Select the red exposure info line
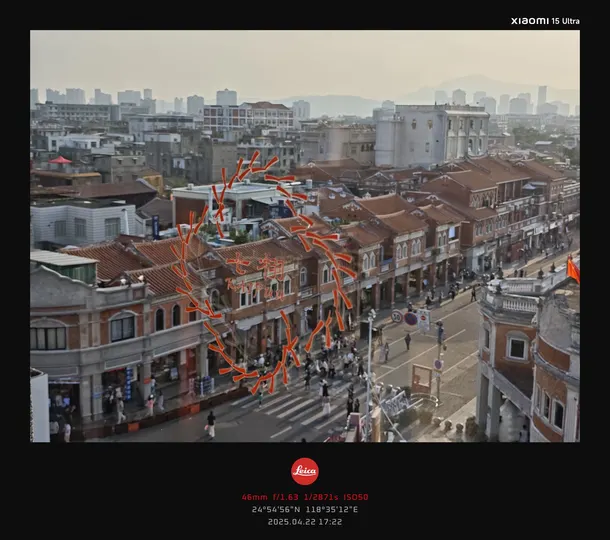 click(304, 497)
